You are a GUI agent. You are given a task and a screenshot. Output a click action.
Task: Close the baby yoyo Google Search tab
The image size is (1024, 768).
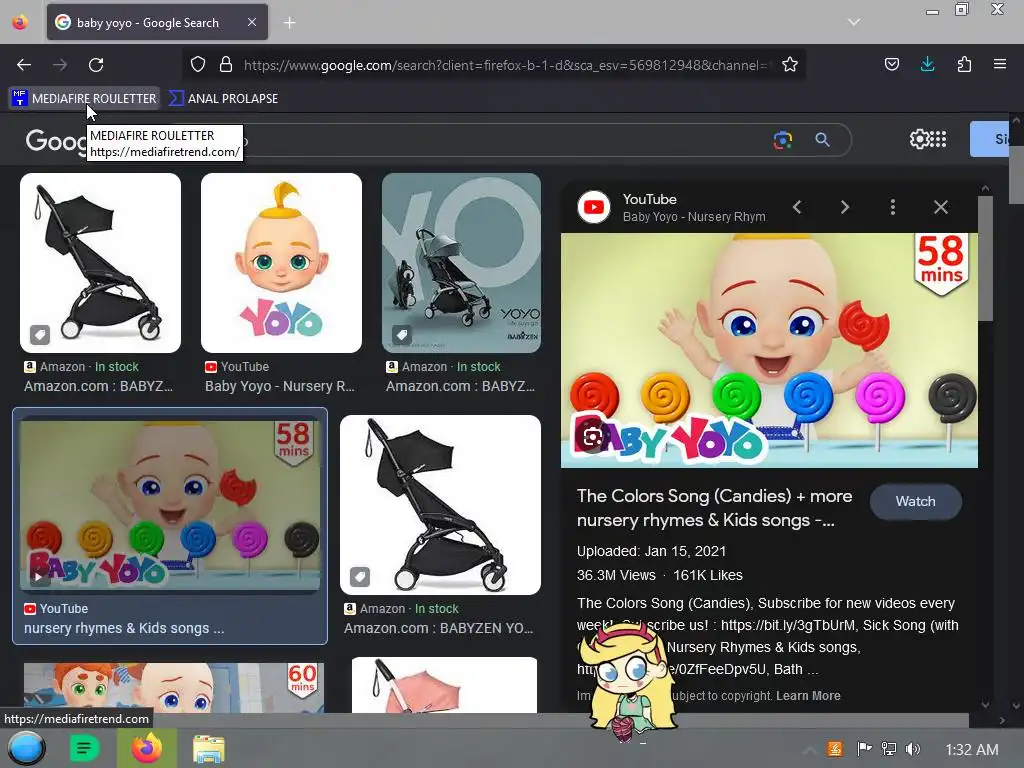pyautogui.click(x=251, y=22)
